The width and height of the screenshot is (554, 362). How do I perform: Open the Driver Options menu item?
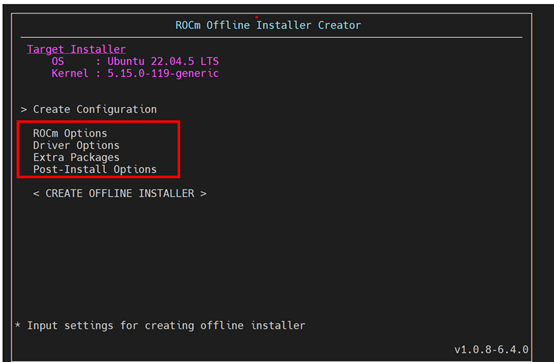(76, 145)
